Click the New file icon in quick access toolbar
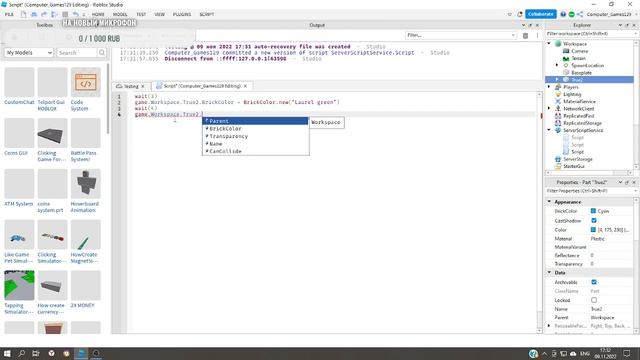 pos(24,14)
